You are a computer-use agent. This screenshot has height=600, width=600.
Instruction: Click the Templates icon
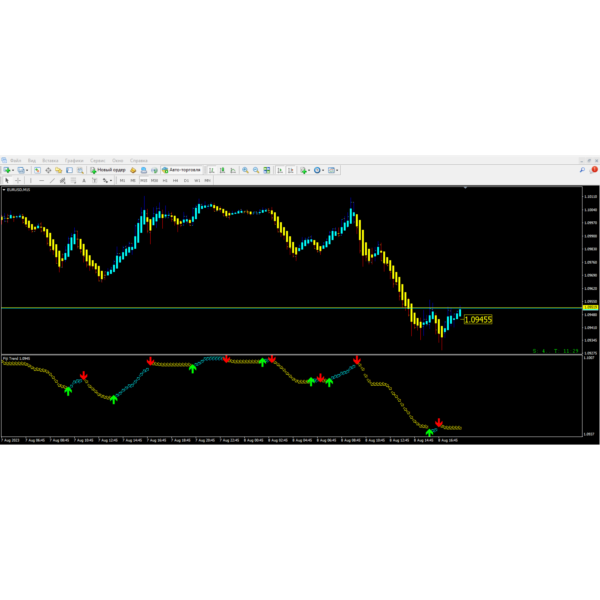pyautogui.click(x=331, y=170)
